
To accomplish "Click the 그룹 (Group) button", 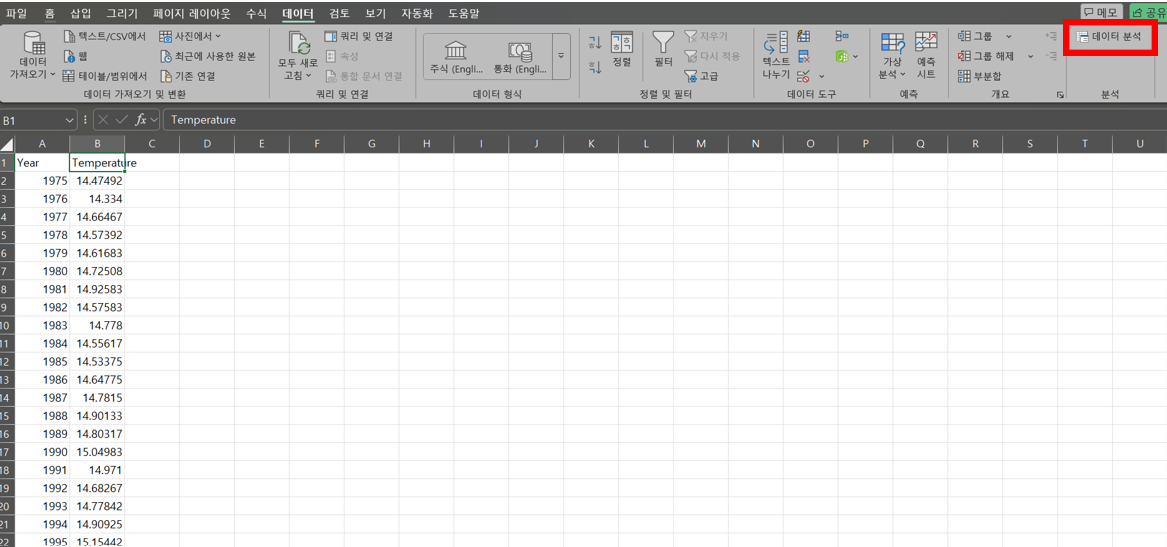I will (976, 36).
